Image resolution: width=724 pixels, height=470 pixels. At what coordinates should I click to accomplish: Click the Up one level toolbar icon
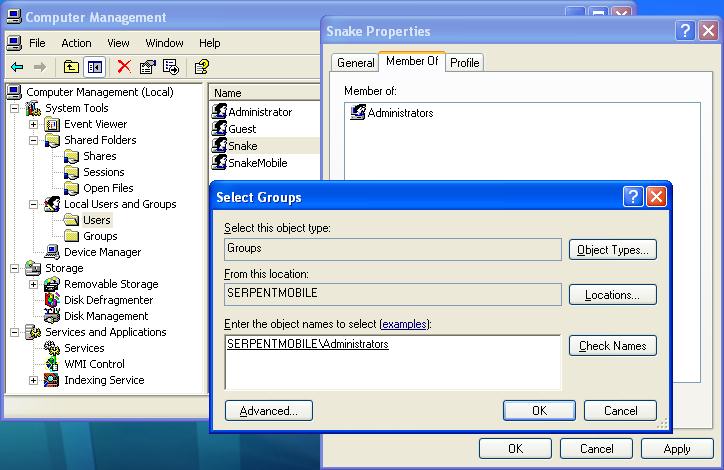point(71,67)
